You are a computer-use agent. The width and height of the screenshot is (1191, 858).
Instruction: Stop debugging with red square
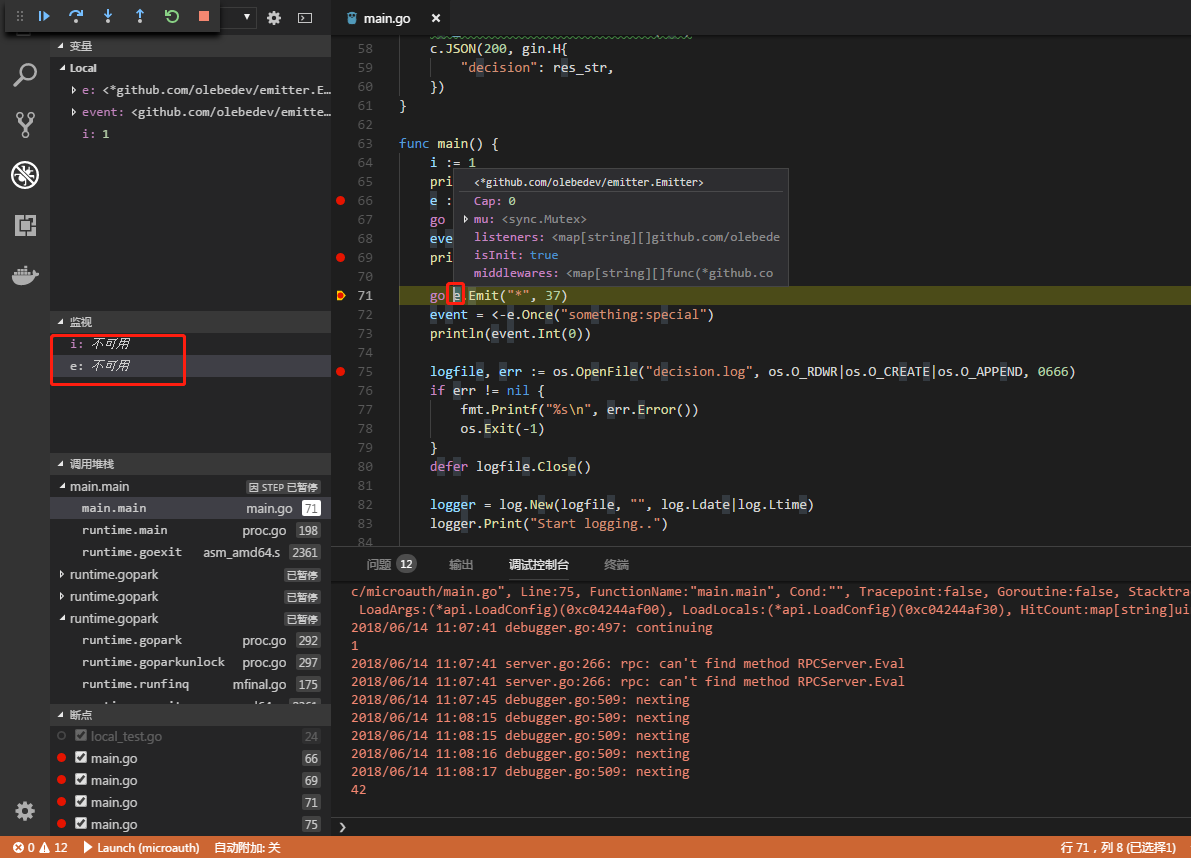(x=204, y=16)
